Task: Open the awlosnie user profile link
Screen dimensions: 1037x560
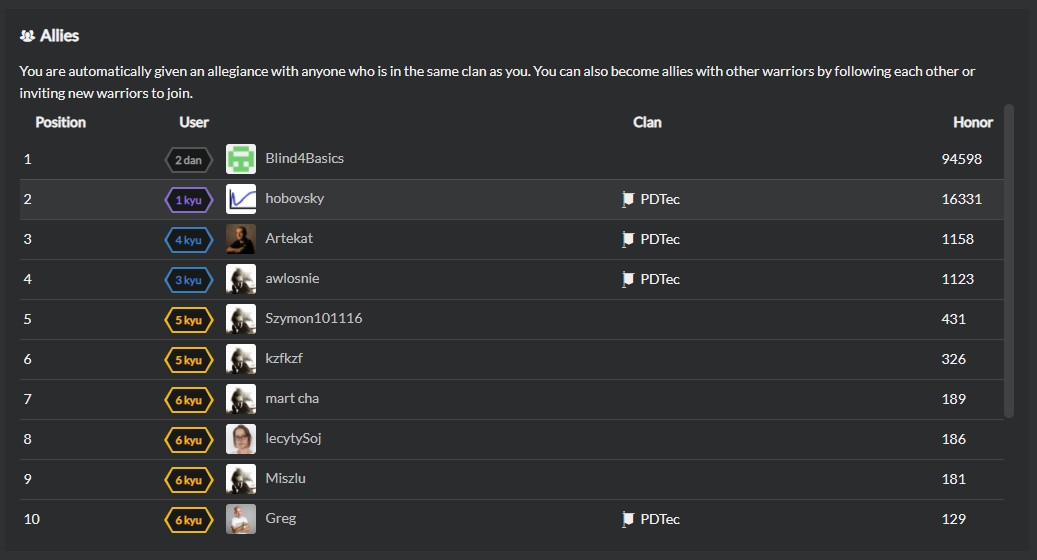Action: coord(292,278)
